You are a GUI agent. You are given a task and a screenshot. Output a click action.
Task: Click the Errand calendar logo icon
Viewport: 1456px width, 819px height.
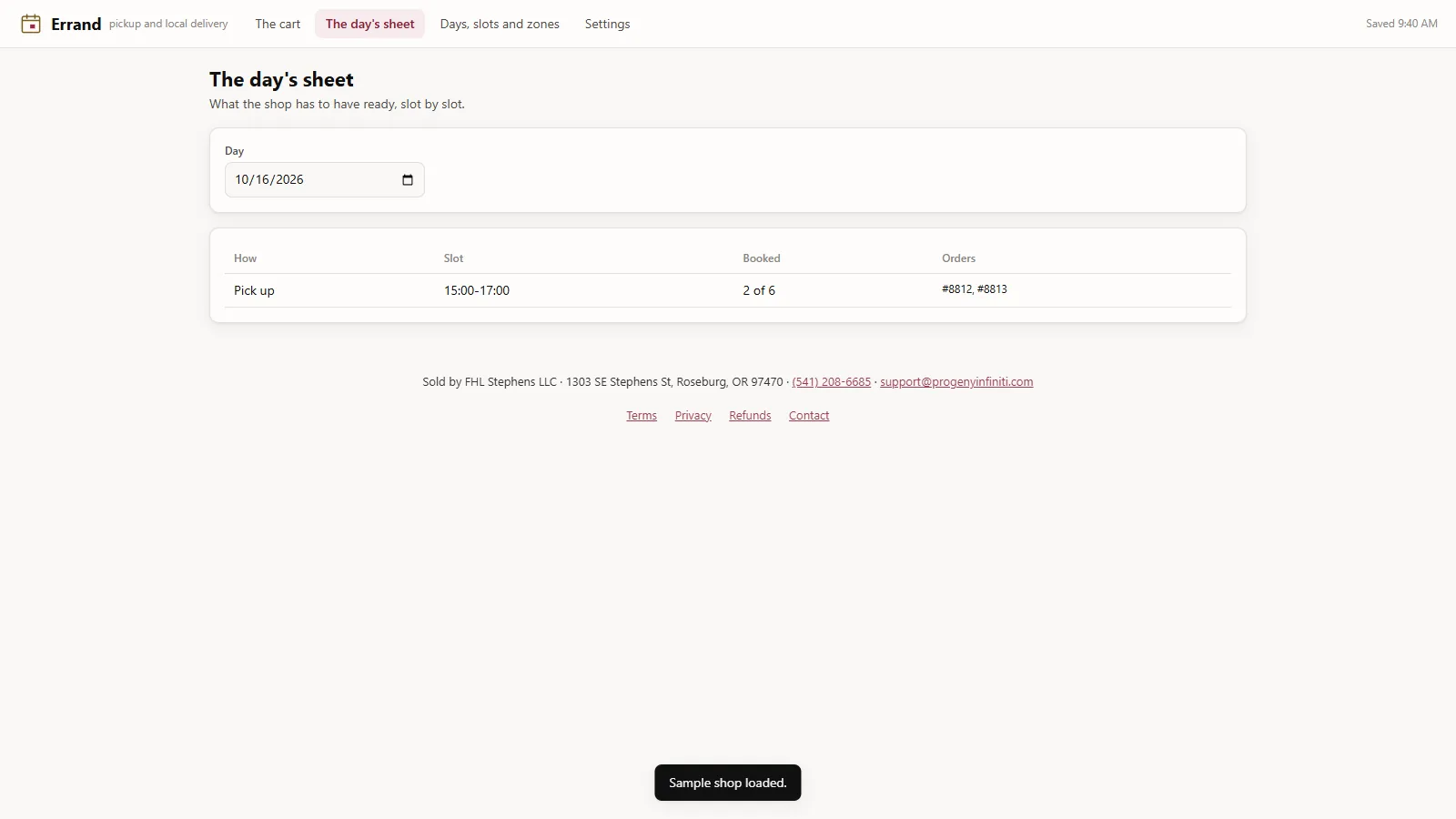(31, 24)
